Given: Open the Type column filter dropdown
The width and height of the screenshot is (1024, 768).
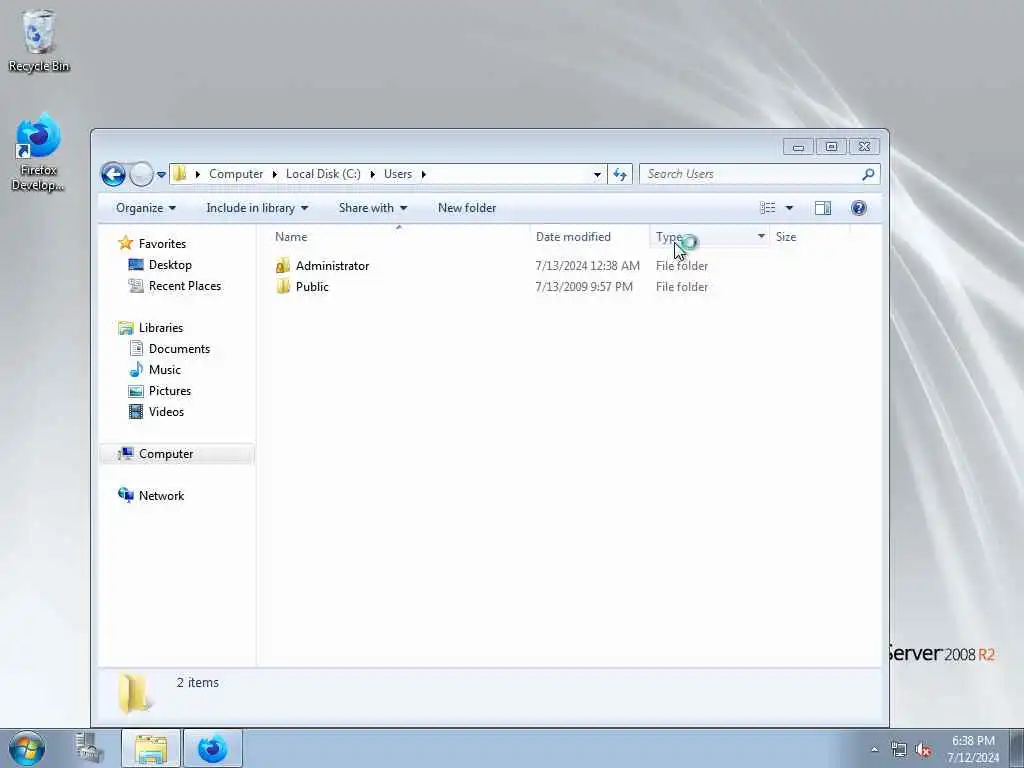Looking at the screenshot, I should pyautogui.click(x=761, y=236).
